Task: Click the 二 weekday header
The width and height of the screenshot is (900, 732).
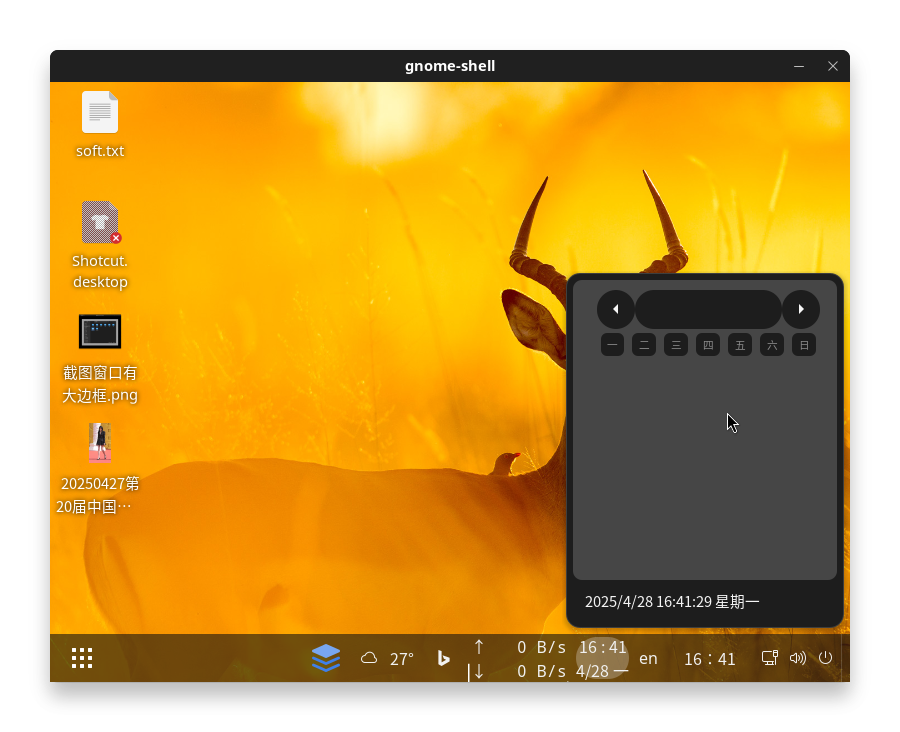Action: 644,345
